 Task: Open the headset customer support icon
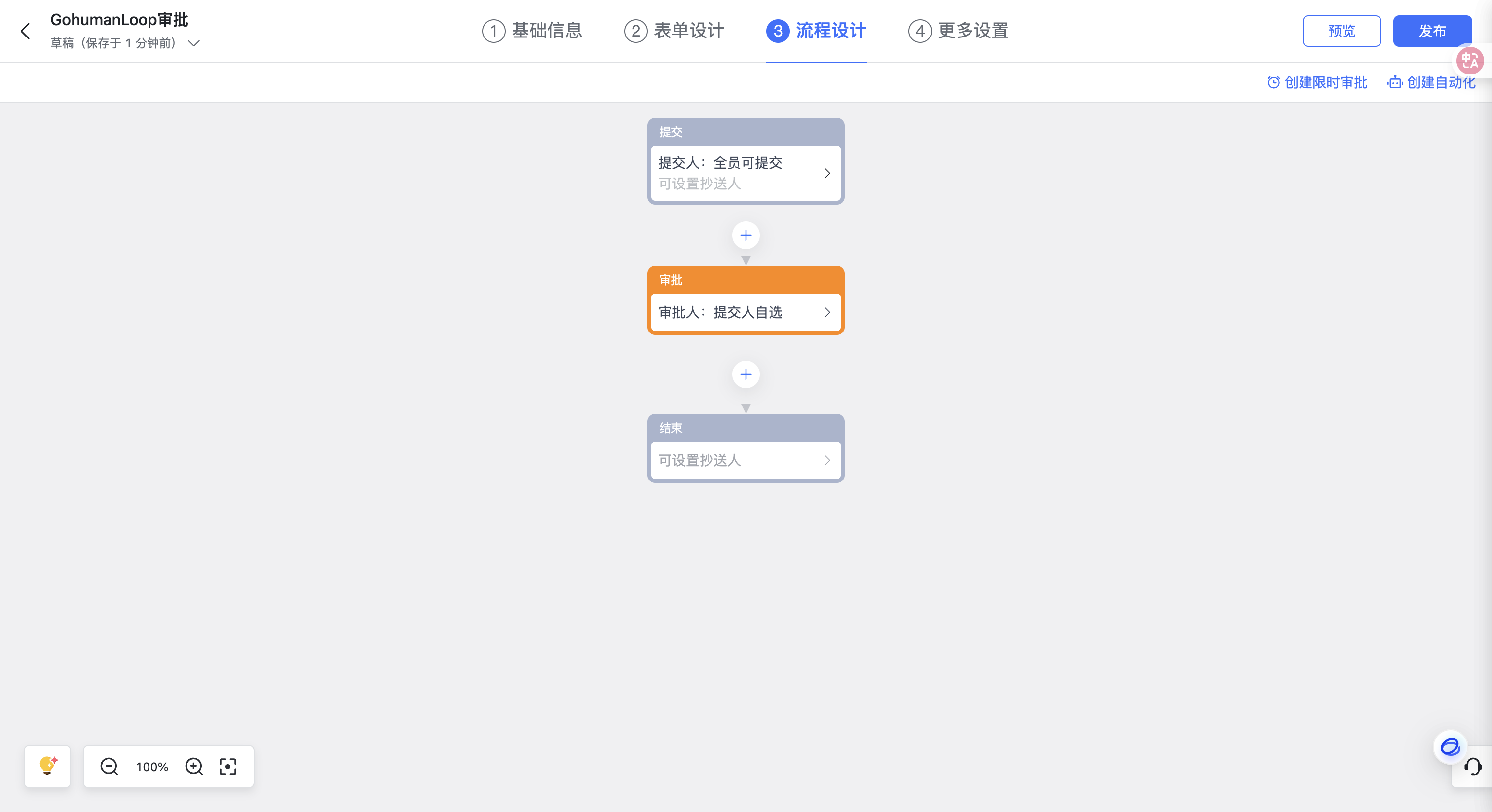pyautogui.click(x=1472, y=767)
